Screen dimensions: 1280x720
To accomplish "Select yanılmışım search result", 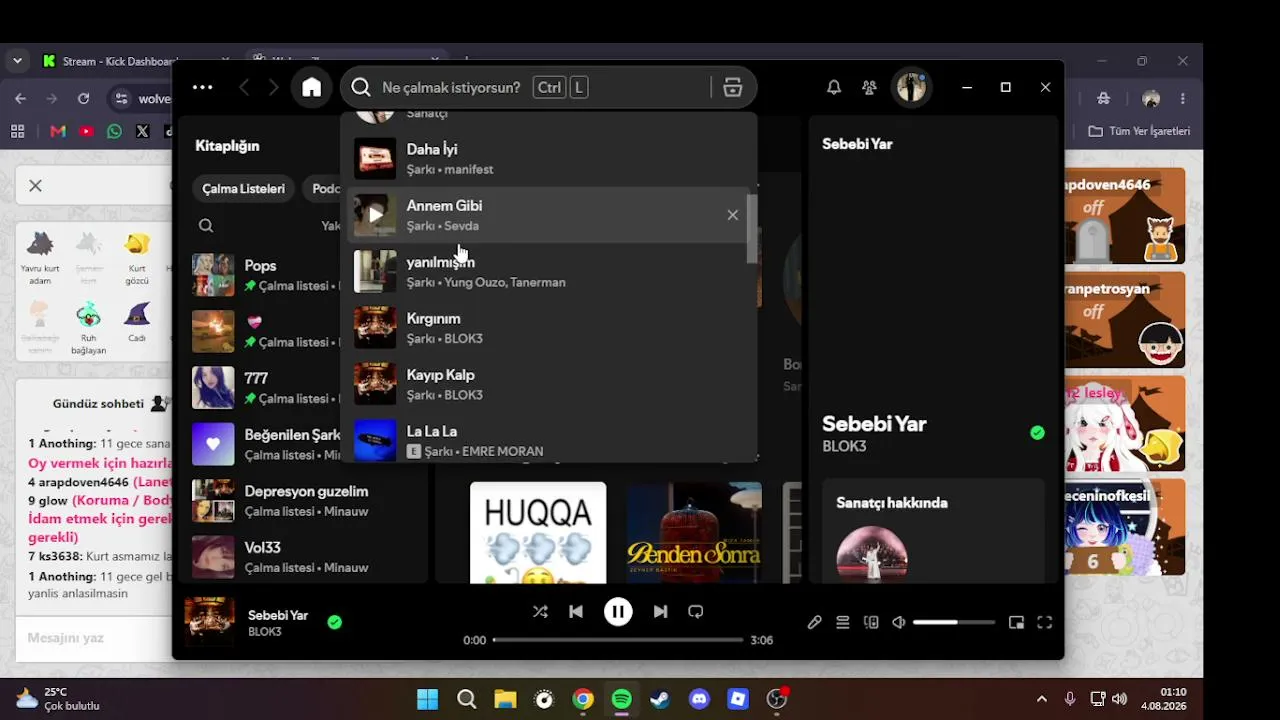I will point(548,271).
